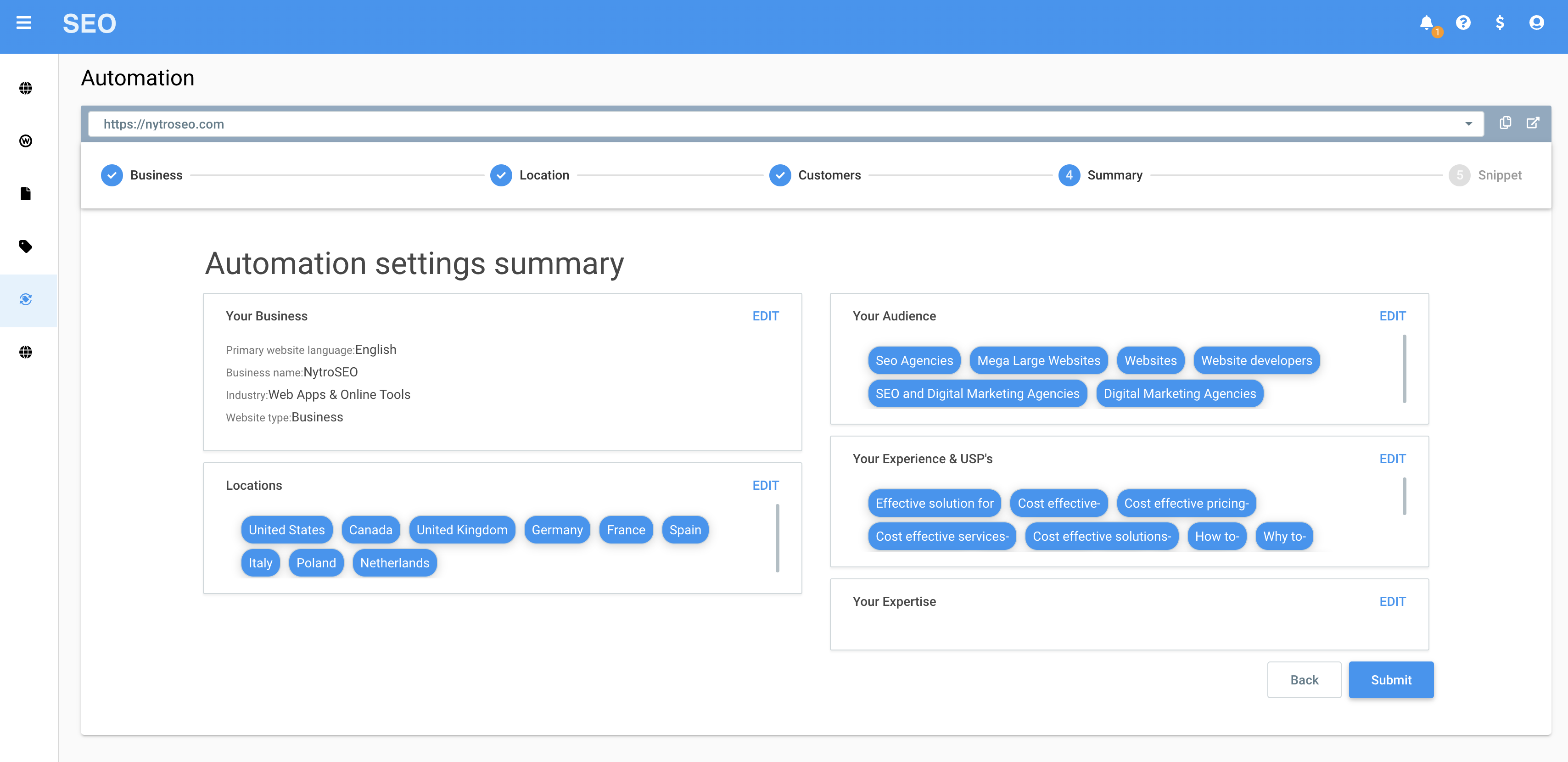Click the Cost effective pricing- chip
The width and height of the screenshot is (1568, 762).
click(x=1187, y=504)
